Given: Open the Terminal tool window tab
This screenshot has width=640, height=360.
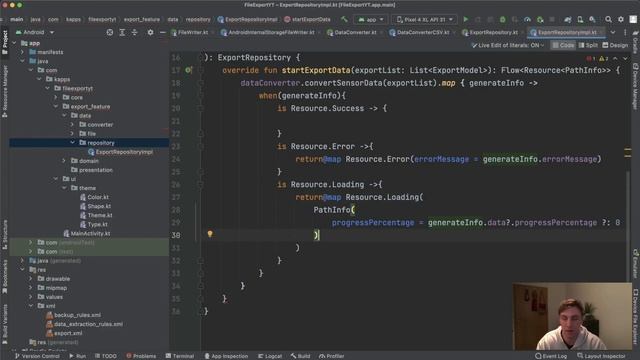Looking at the screenshot, I should pos(180,356).
